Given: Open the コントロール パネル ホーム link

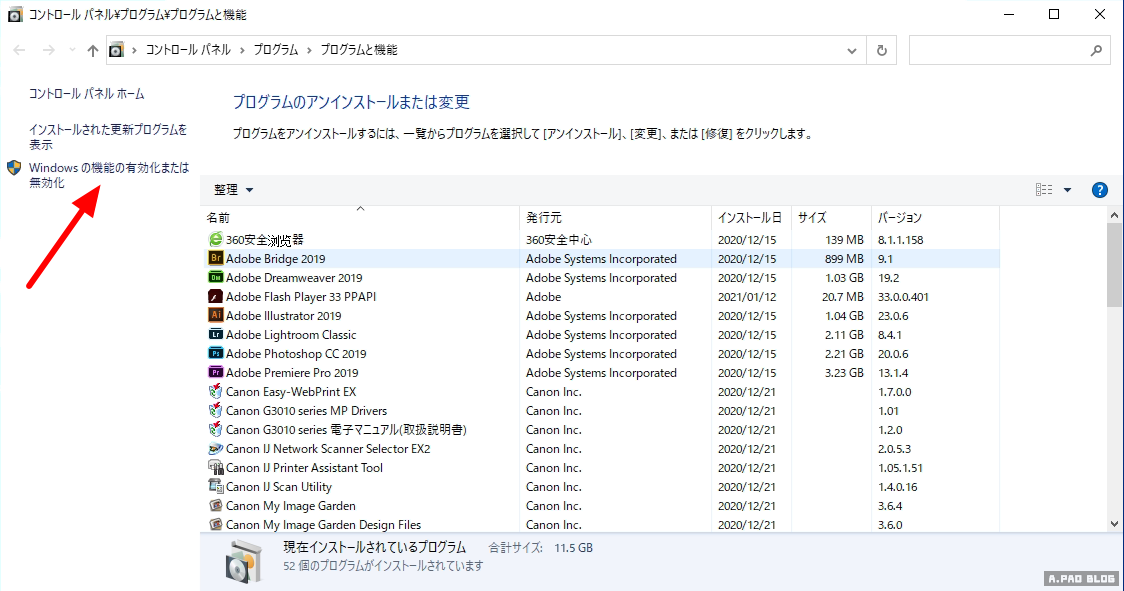Looking at the screenshot, I should tap(87, 94).
